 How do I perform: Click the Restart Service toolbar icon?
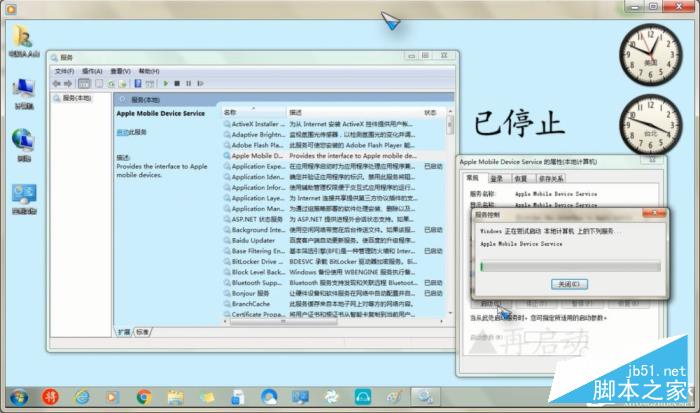click(200, 83)
